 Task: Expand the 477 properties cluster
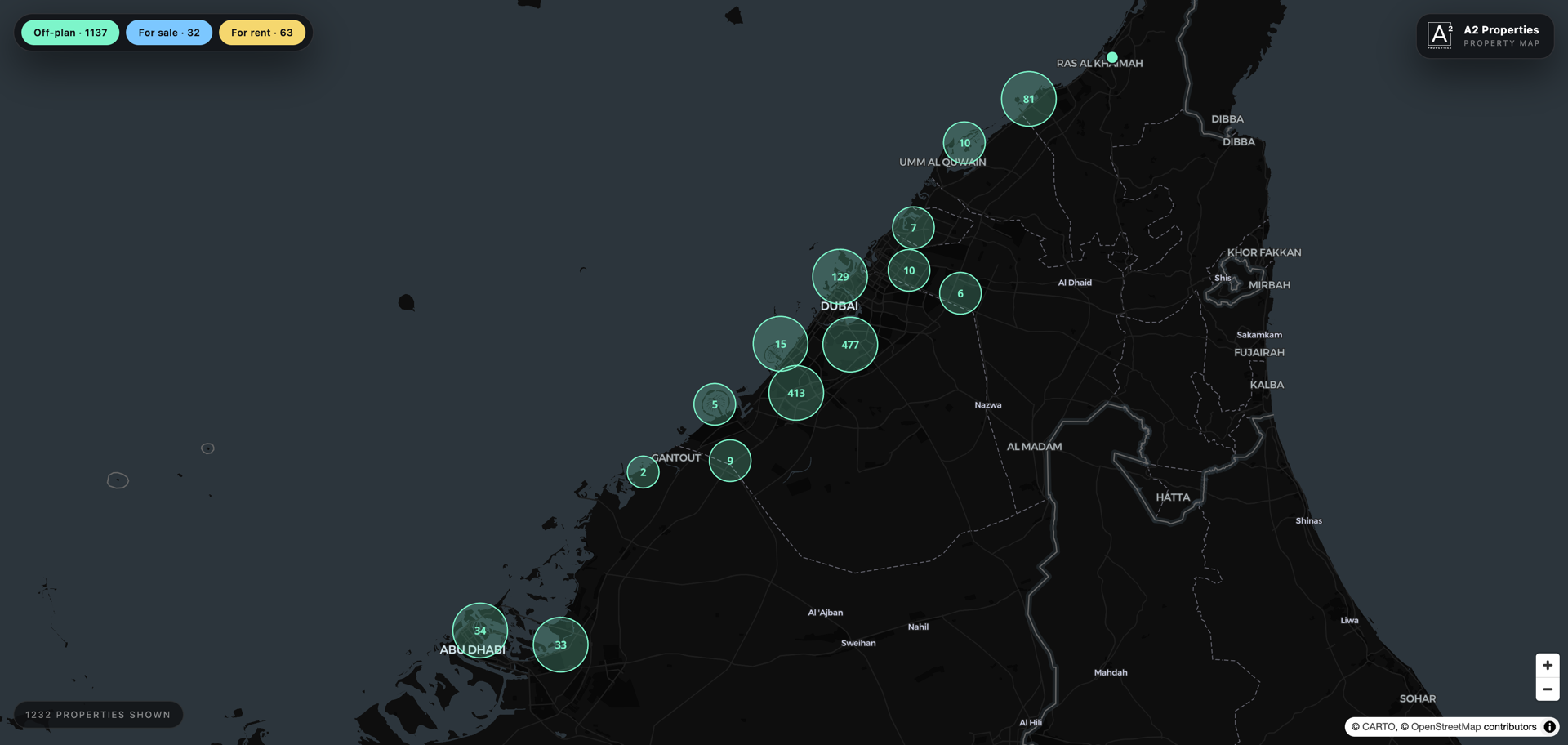(850, 345)
